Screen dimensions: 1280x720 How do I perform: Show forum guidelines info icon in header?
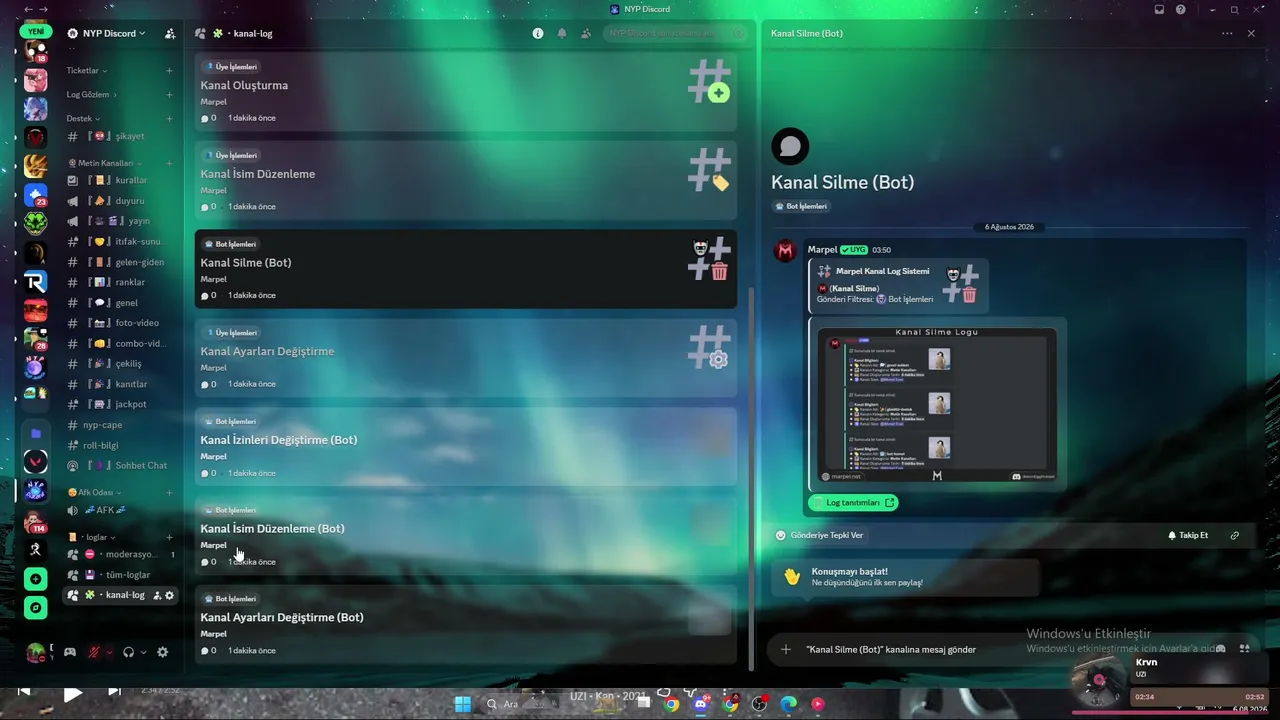click(x=538, y=33)
